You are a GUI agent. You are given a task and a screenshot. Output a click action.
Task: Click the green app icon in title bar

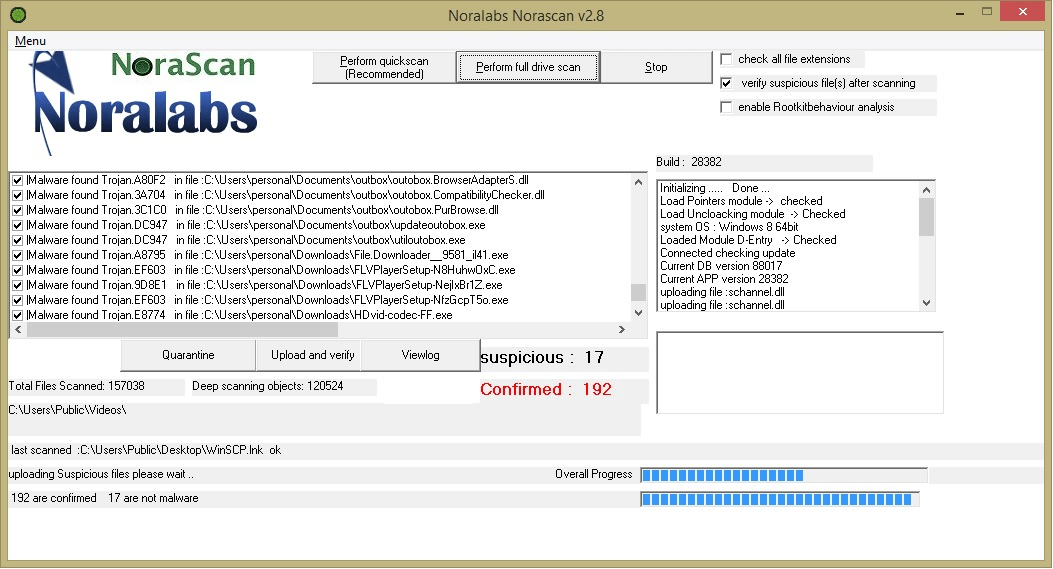click(19, 14)
